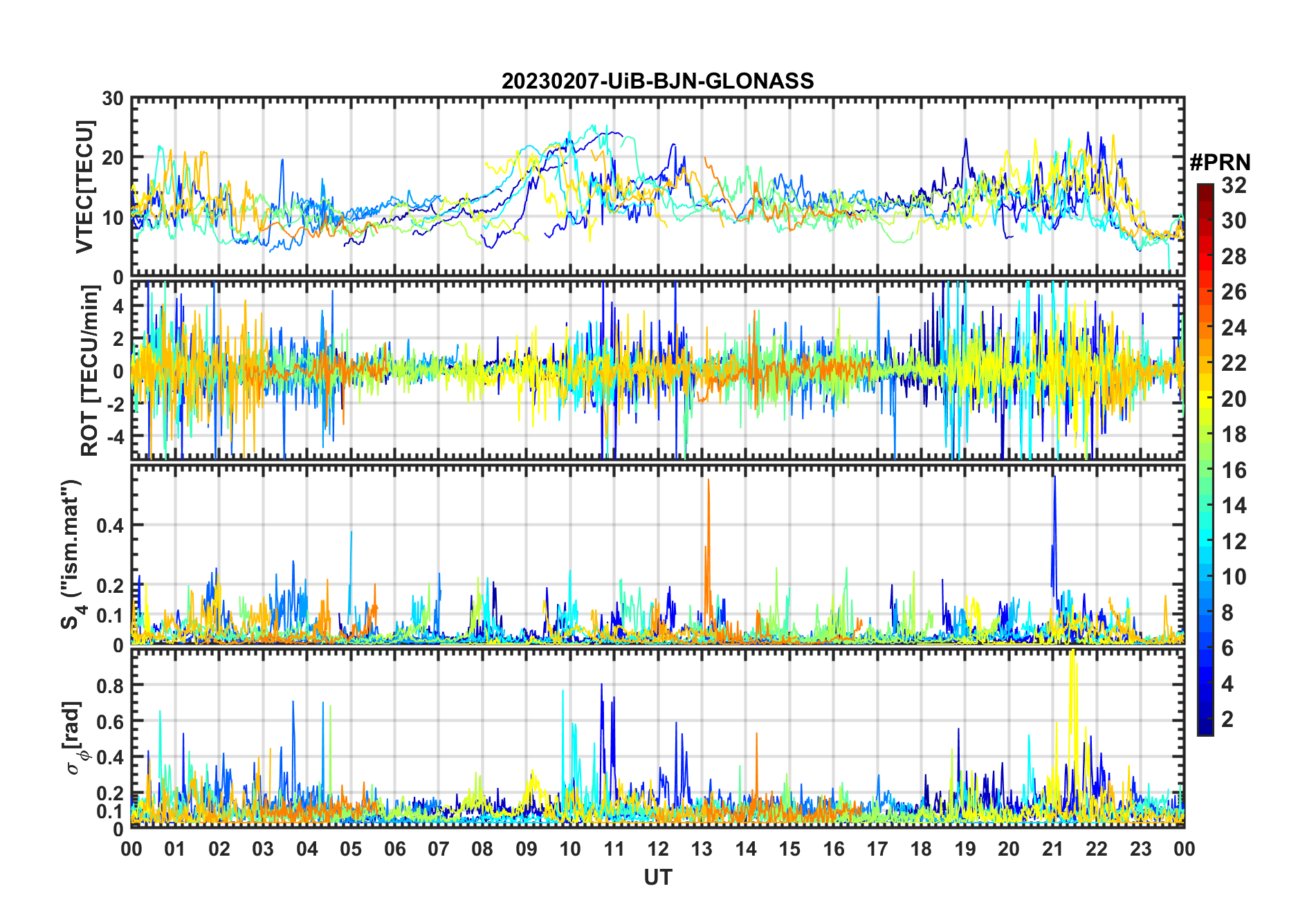Click x-axis hour label 11
Screen dimensions: 1316x920
coord(614,849)
